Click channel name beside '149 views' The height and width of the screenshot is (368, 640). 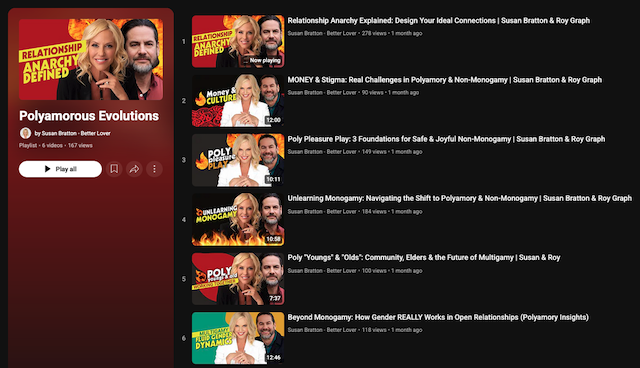(322, 152)
